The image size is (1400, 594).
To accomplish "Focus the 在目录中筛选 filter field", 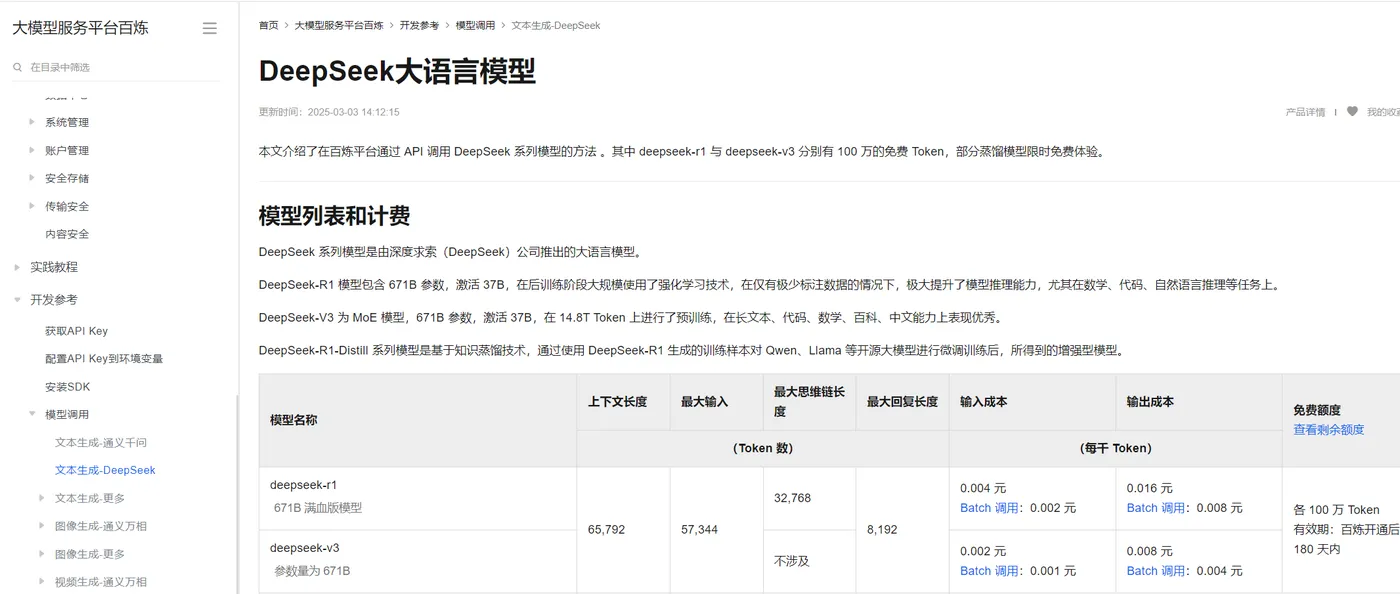I will click(x=116, y=67).
